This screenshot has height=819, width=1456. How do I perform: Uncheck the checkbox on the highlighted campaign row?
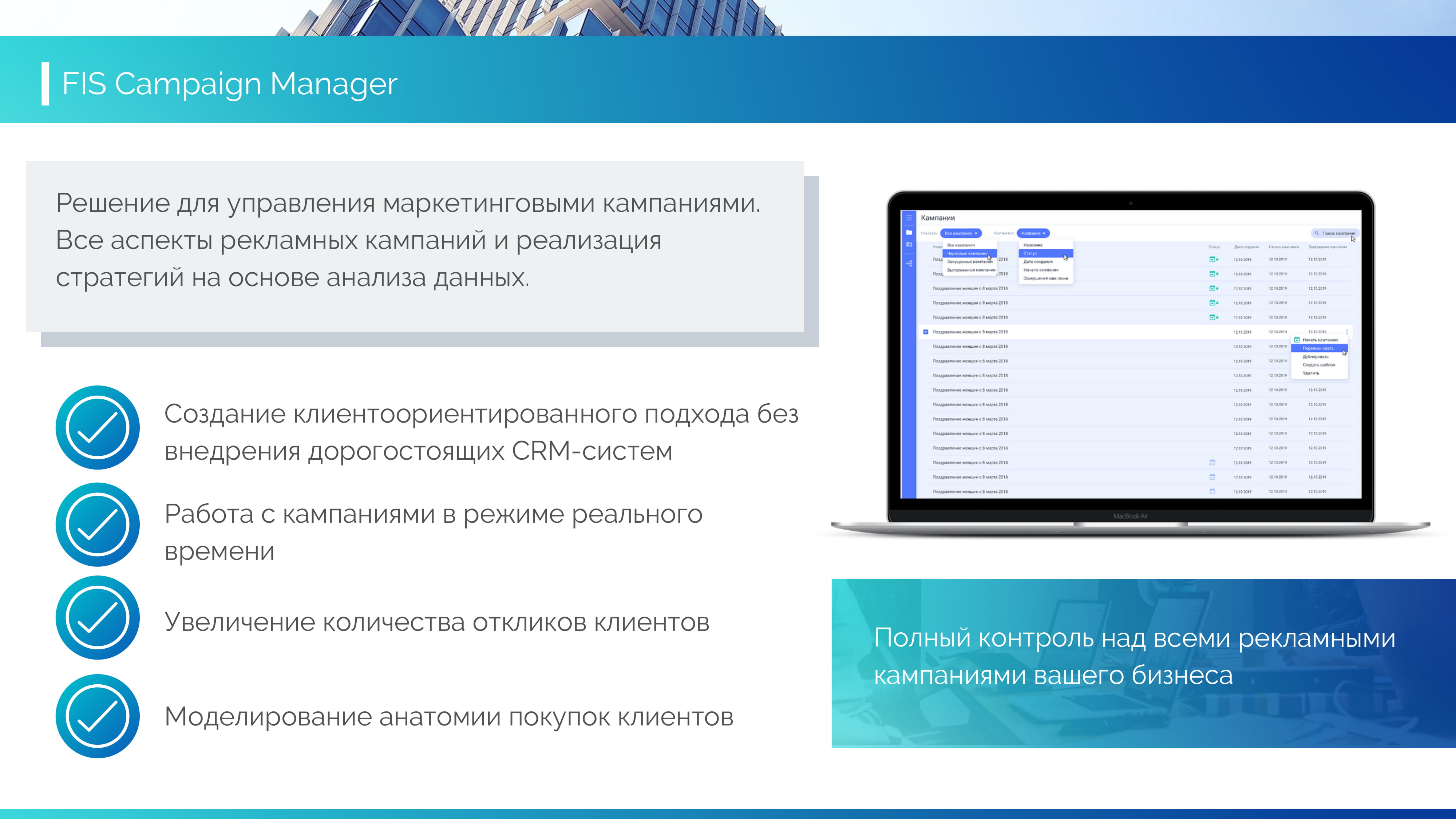tap(926, 332)
